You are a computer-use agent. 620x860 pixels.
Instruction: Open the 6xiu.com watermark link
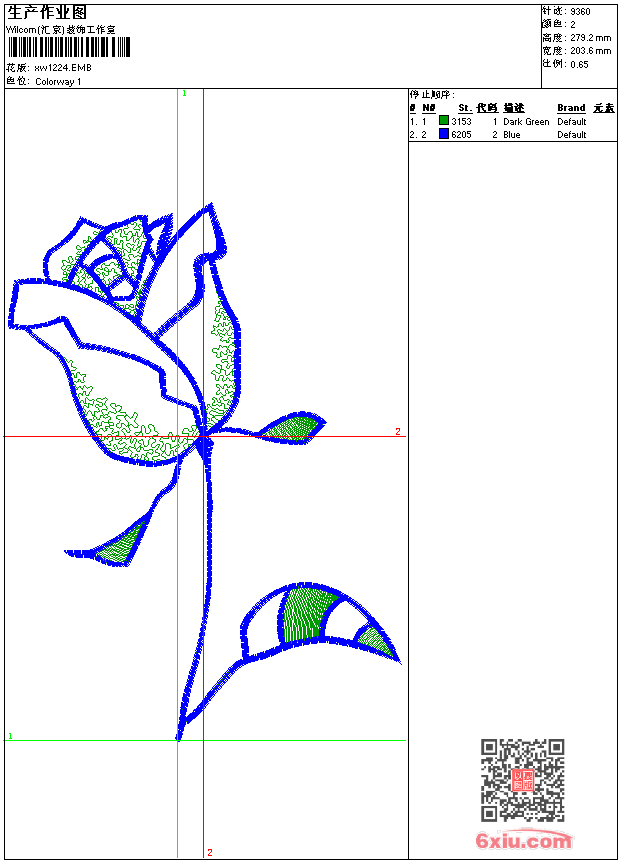click(x=523, y=841)
